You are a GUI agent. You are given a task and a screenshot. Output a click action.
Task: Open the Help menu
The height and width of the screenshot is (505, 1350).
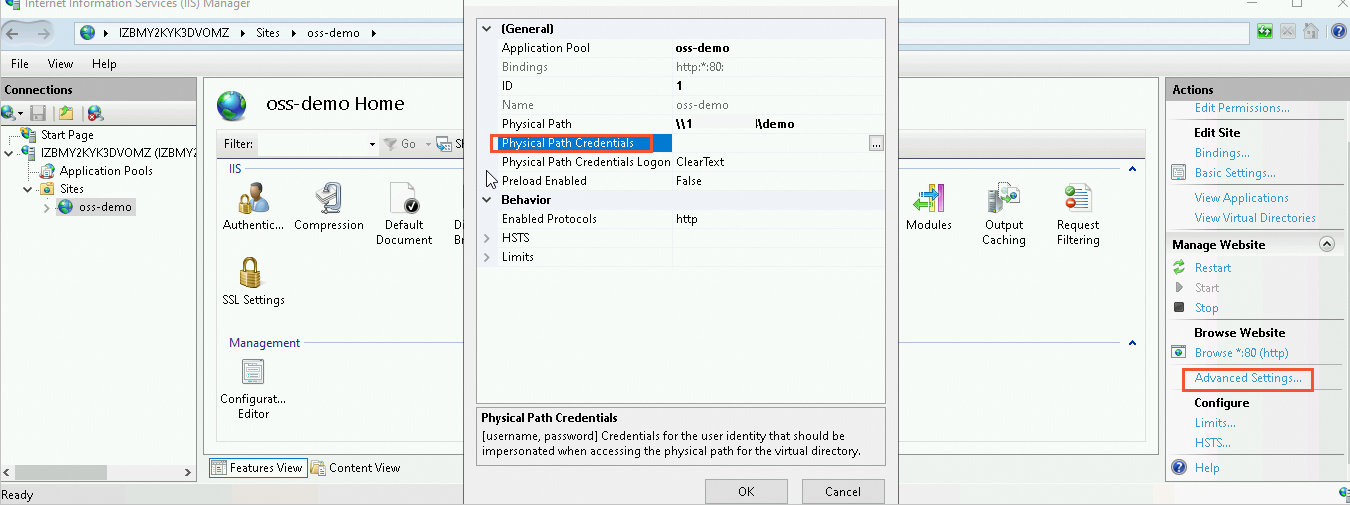[104, 63]
